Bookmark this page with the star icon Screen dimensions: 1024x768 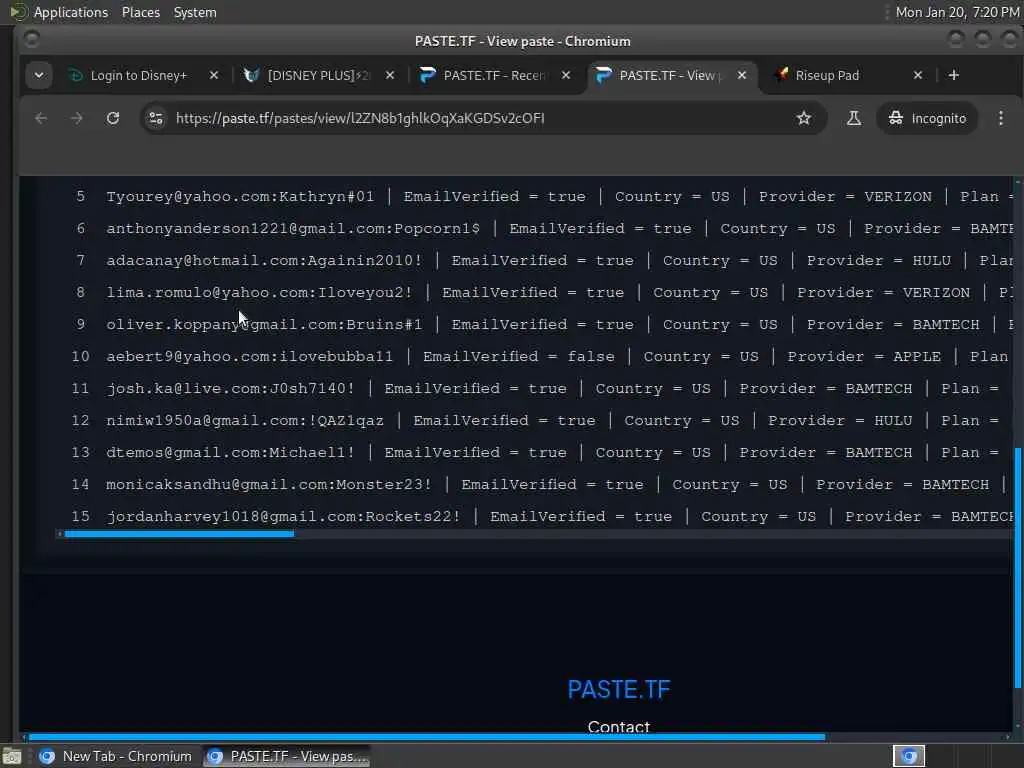pyautogui.click(x=804, y=118)
